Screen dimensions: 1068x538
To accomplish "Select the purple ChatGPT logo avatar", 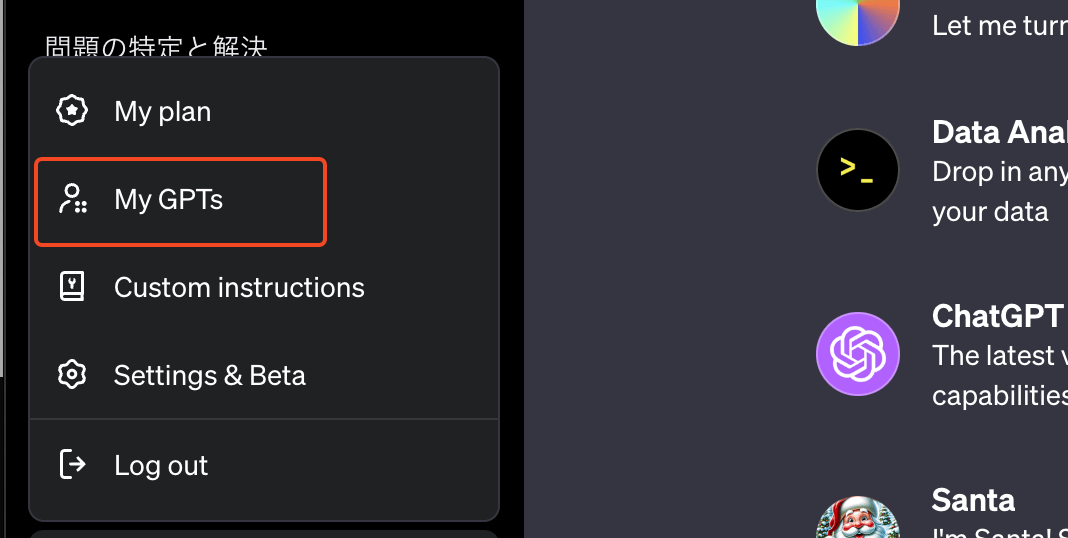I will (x=858, y=354).
